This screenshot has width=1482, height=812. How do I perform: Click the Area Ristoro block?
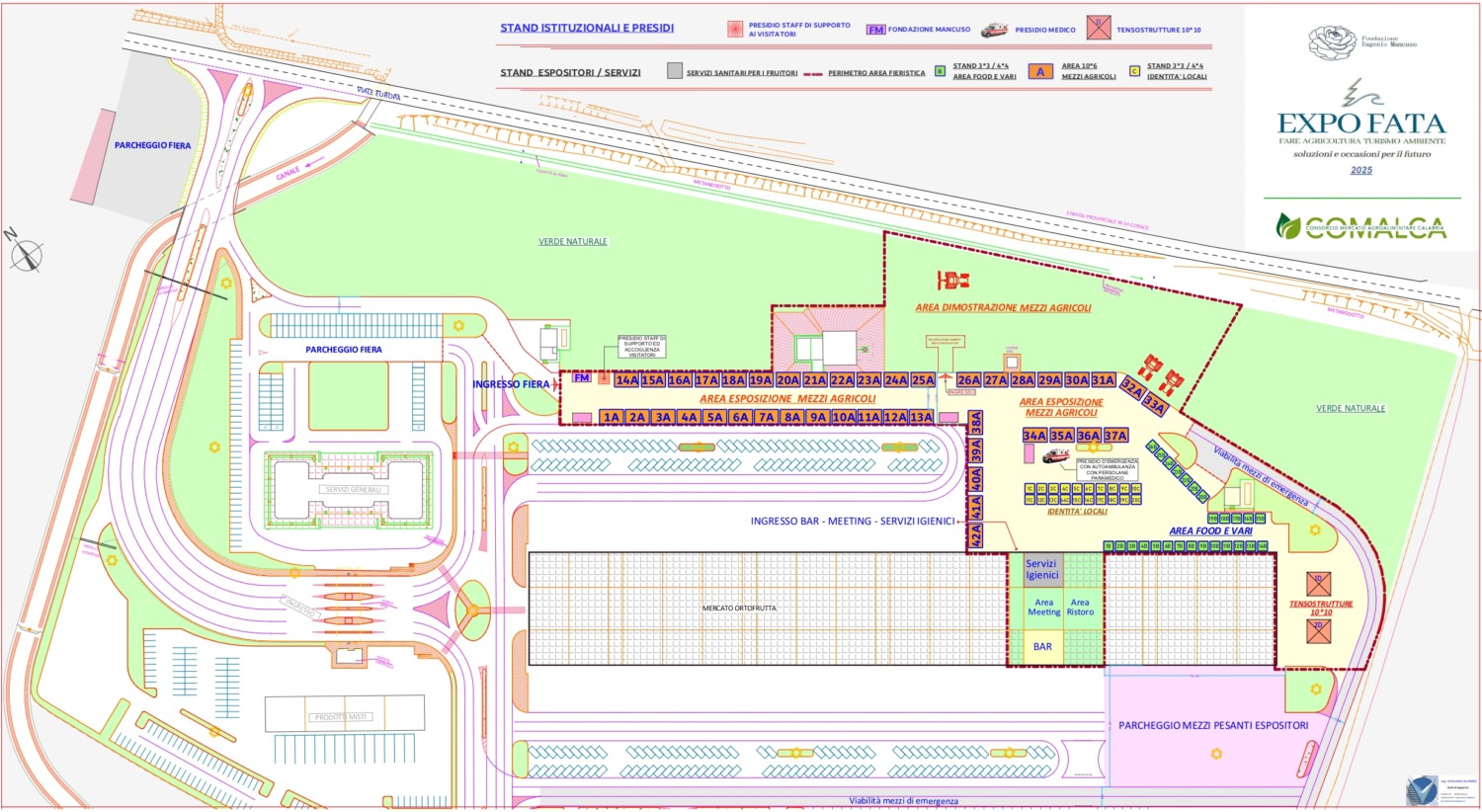point(1080,608)
